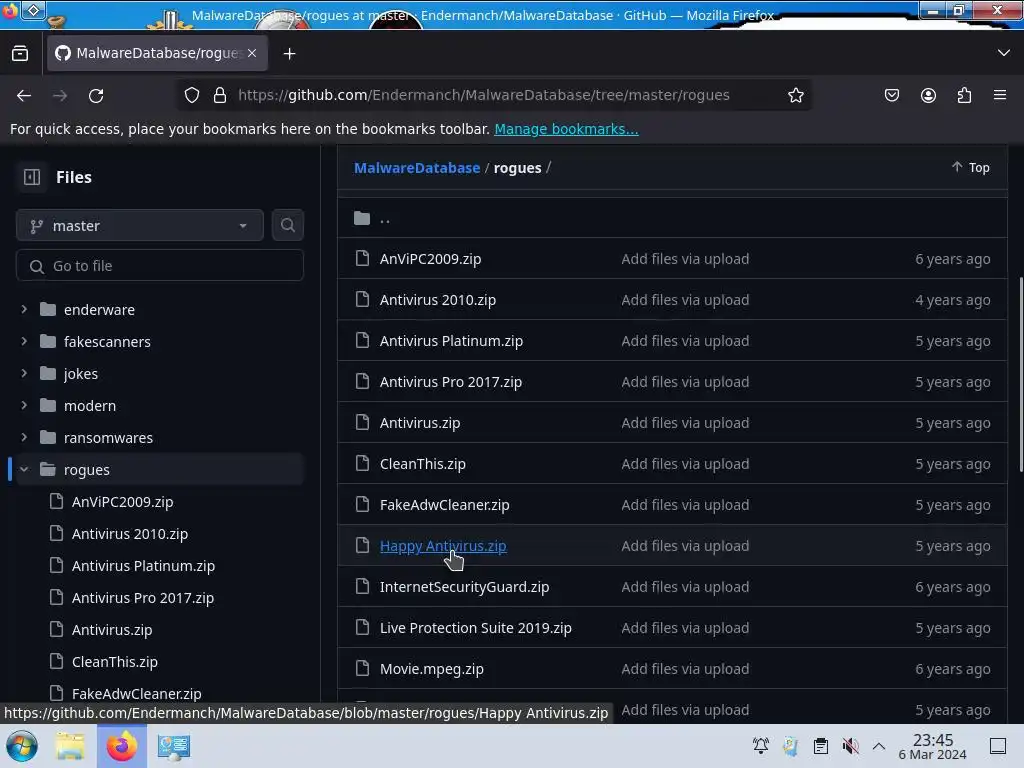This screenshot has height=768, width=1024.
Task: Reload the current GitHub page
Action: (x=96, y=95)
